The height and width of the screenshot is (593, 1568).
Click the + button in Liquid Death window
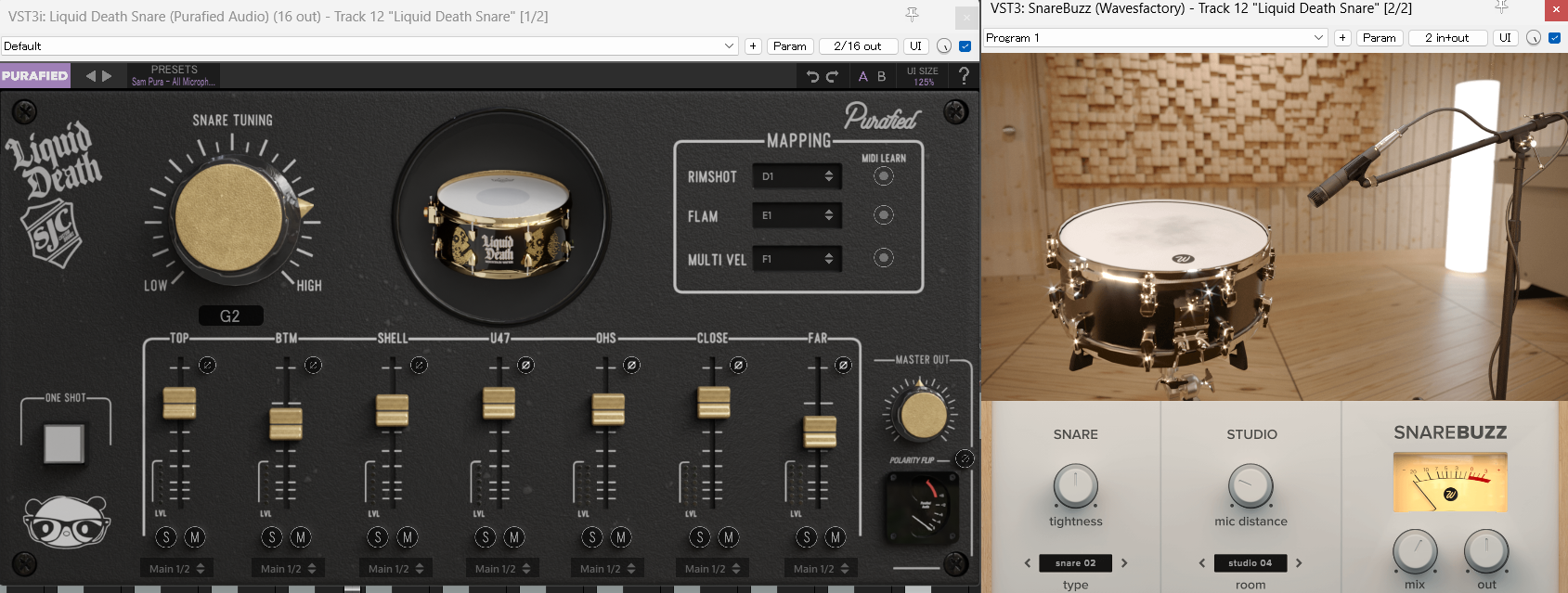pos(753,46)
